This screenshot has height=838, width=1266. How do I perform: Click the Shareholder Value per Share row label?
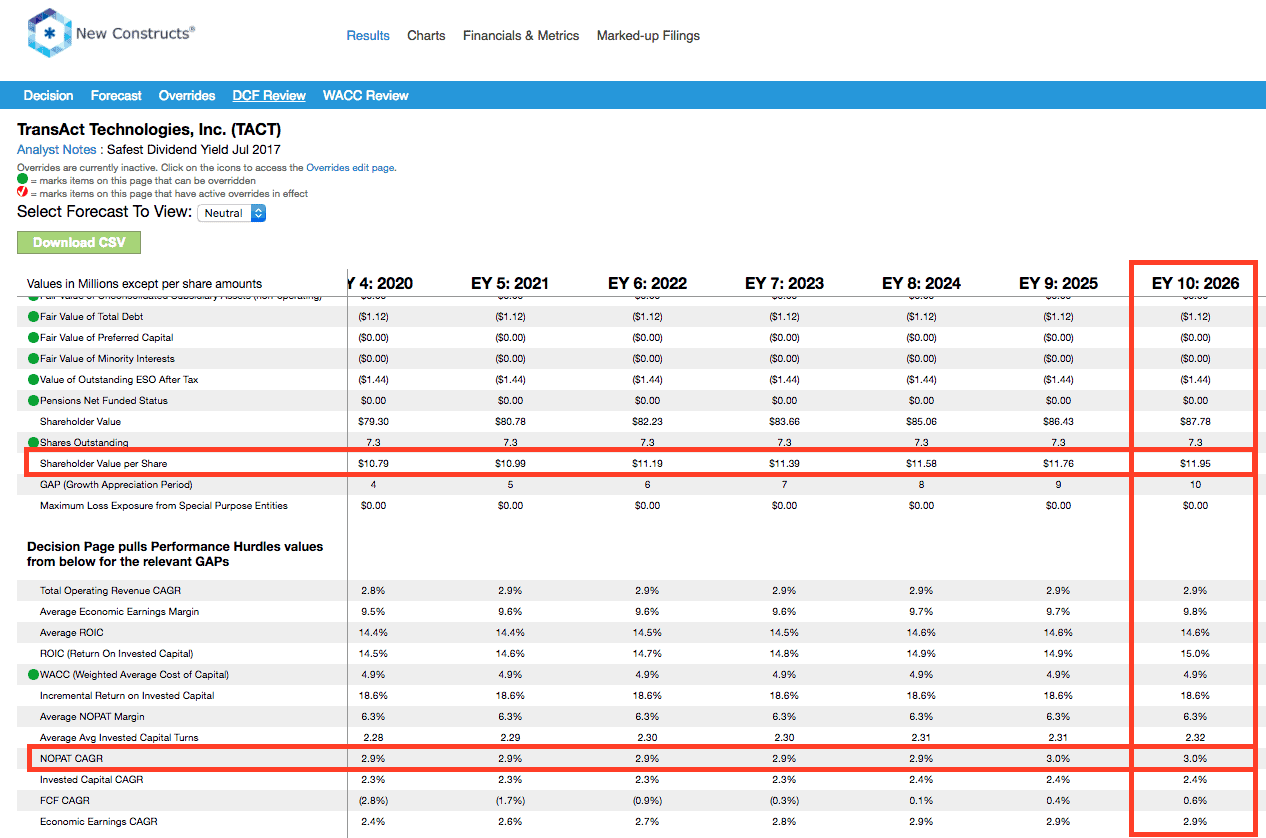(x=104, y=463)
